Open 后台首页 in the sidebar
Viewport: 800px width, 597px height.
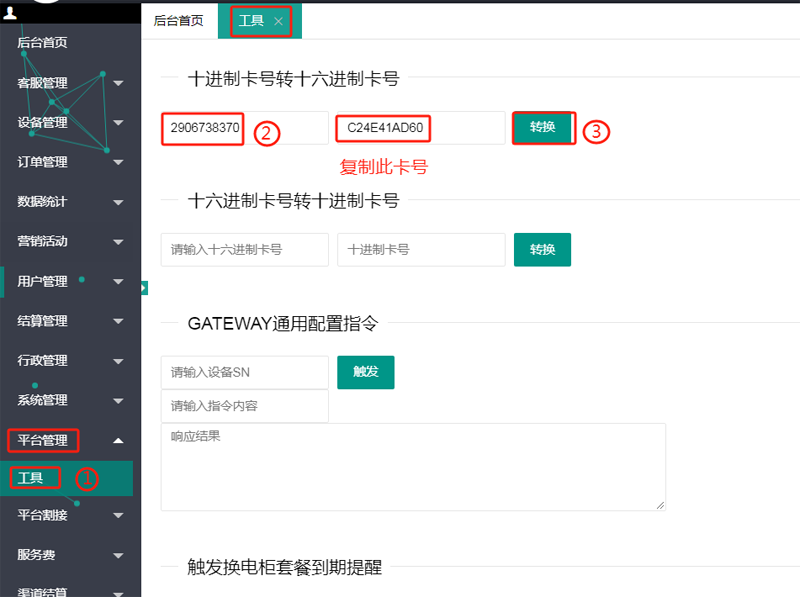(x=42, y=42)
